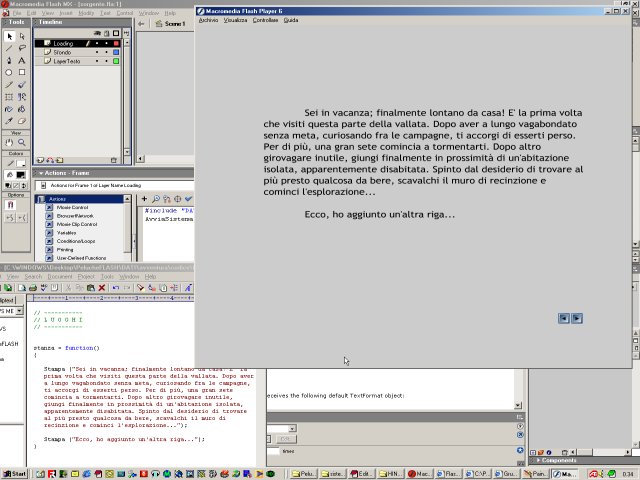Select the Pencil tool
The height and width of the screenshot is (480, 640).
click(9, 84)
